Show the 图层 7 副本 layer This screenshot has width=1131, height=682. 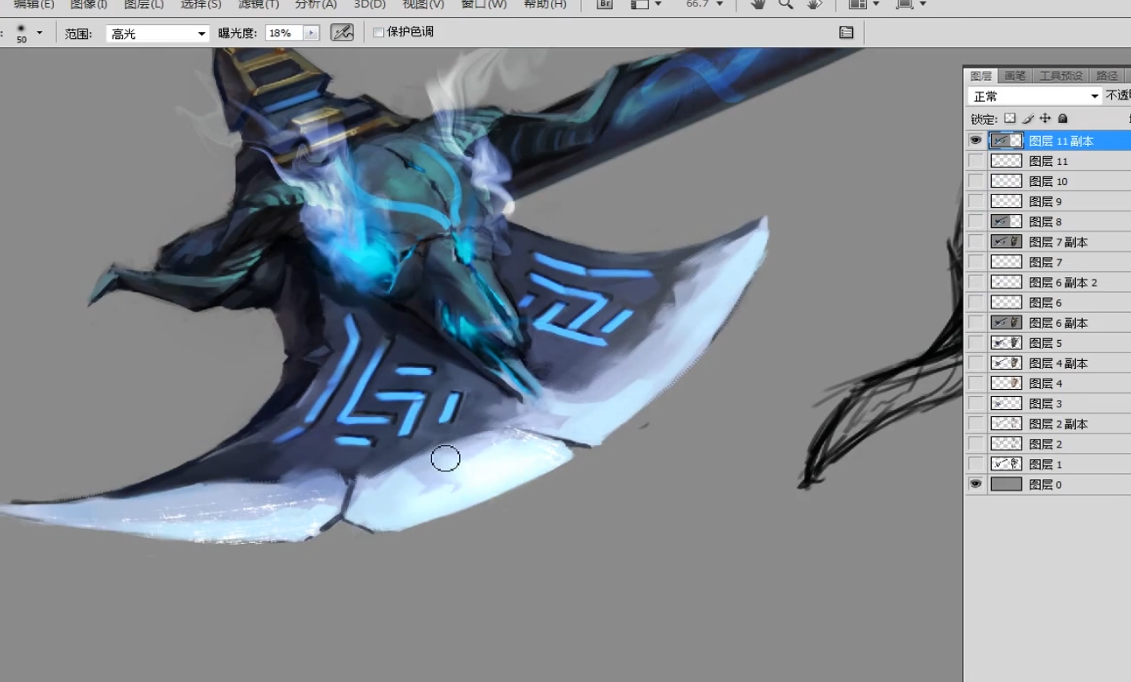tap(975, 242)
